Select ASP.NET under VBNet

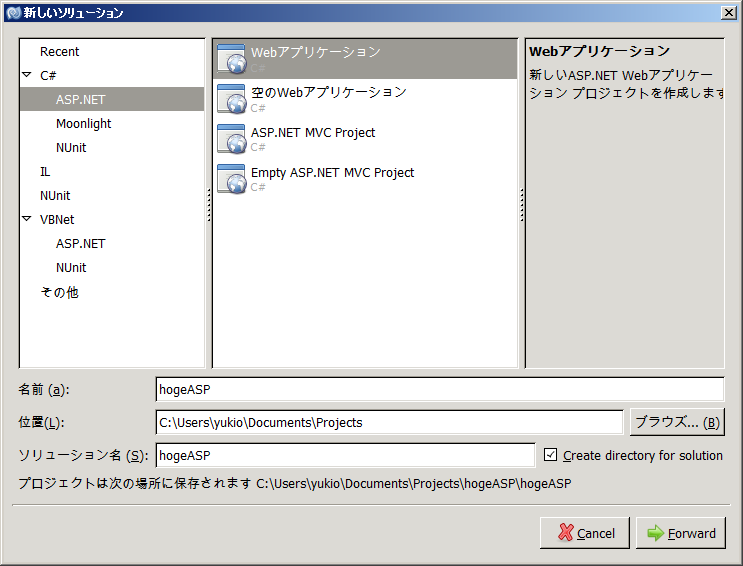80,243
